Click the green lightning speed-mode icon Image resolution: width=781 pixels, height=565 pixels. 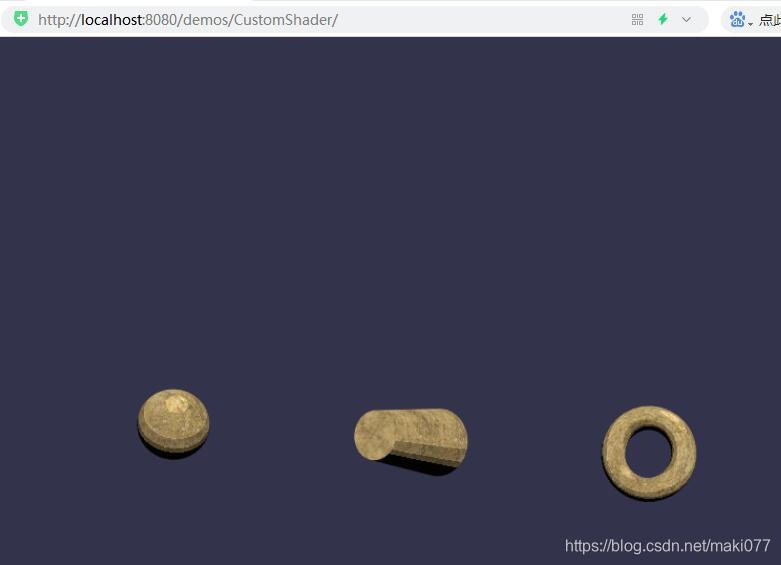point(662,19)
